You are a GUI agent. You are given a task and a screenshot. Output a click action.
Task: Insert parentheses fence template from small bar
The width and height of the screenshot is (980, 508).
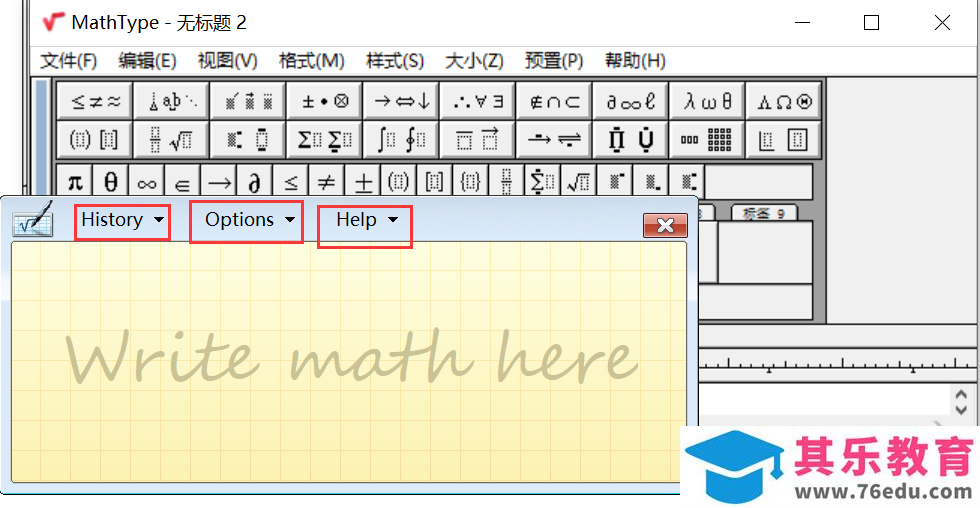coord(398,182)
